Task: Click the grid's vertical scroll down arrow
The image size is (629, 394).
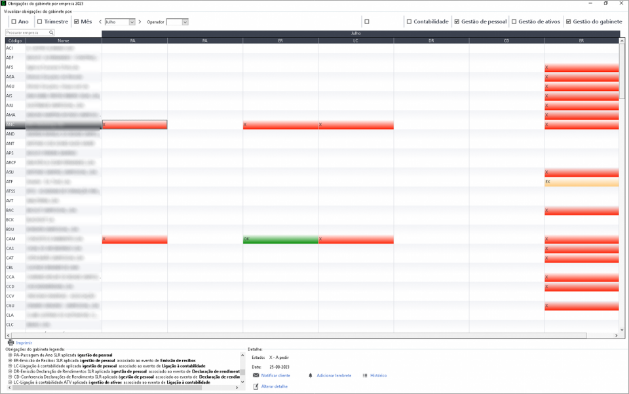Action: tap(622, 330)
